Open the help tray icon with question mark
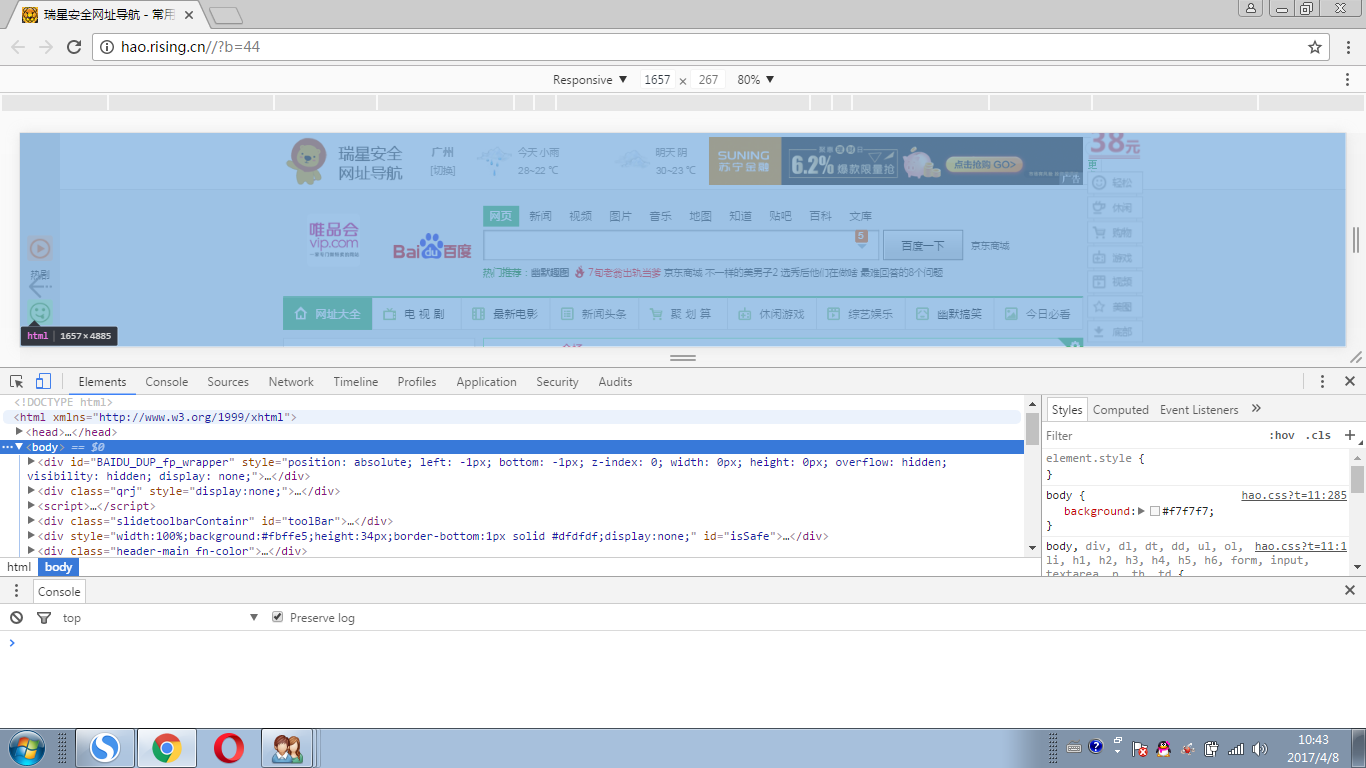 (x=1096, y=747)
